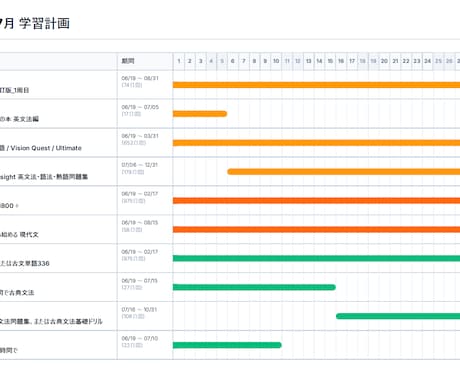
Task: Click the red-orange bar in 現代文 row
Action: click(316, 229)
